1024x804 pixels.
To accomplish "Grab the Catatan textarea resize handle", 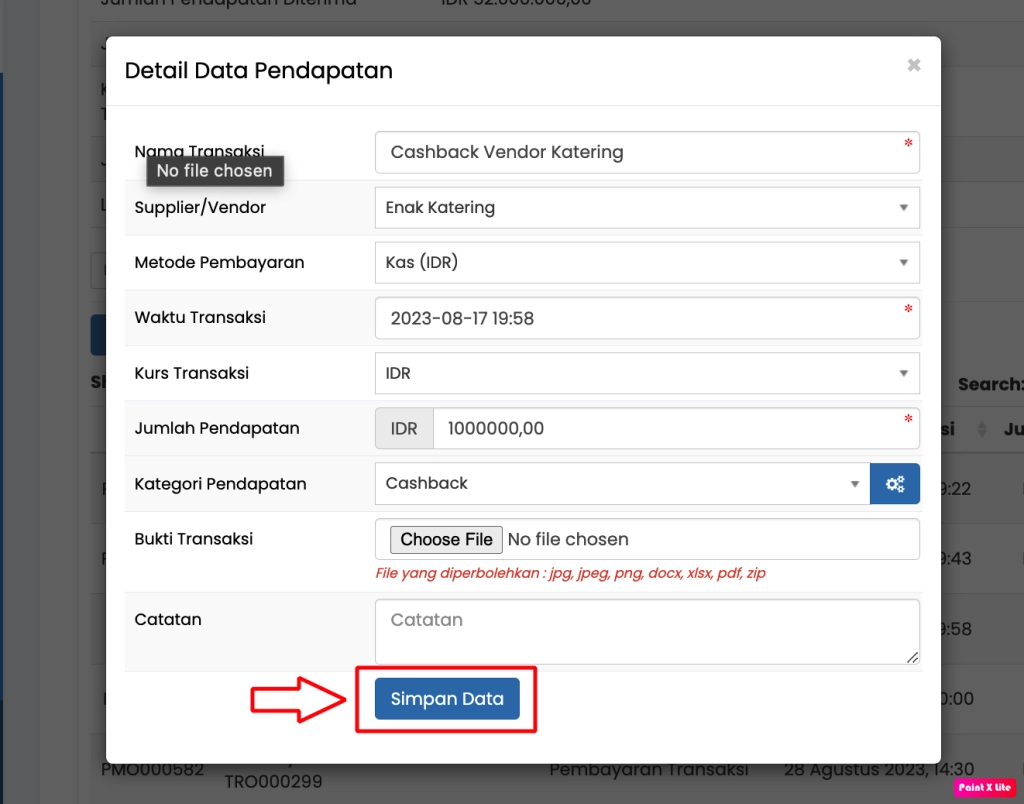I will tap(912, 656).
